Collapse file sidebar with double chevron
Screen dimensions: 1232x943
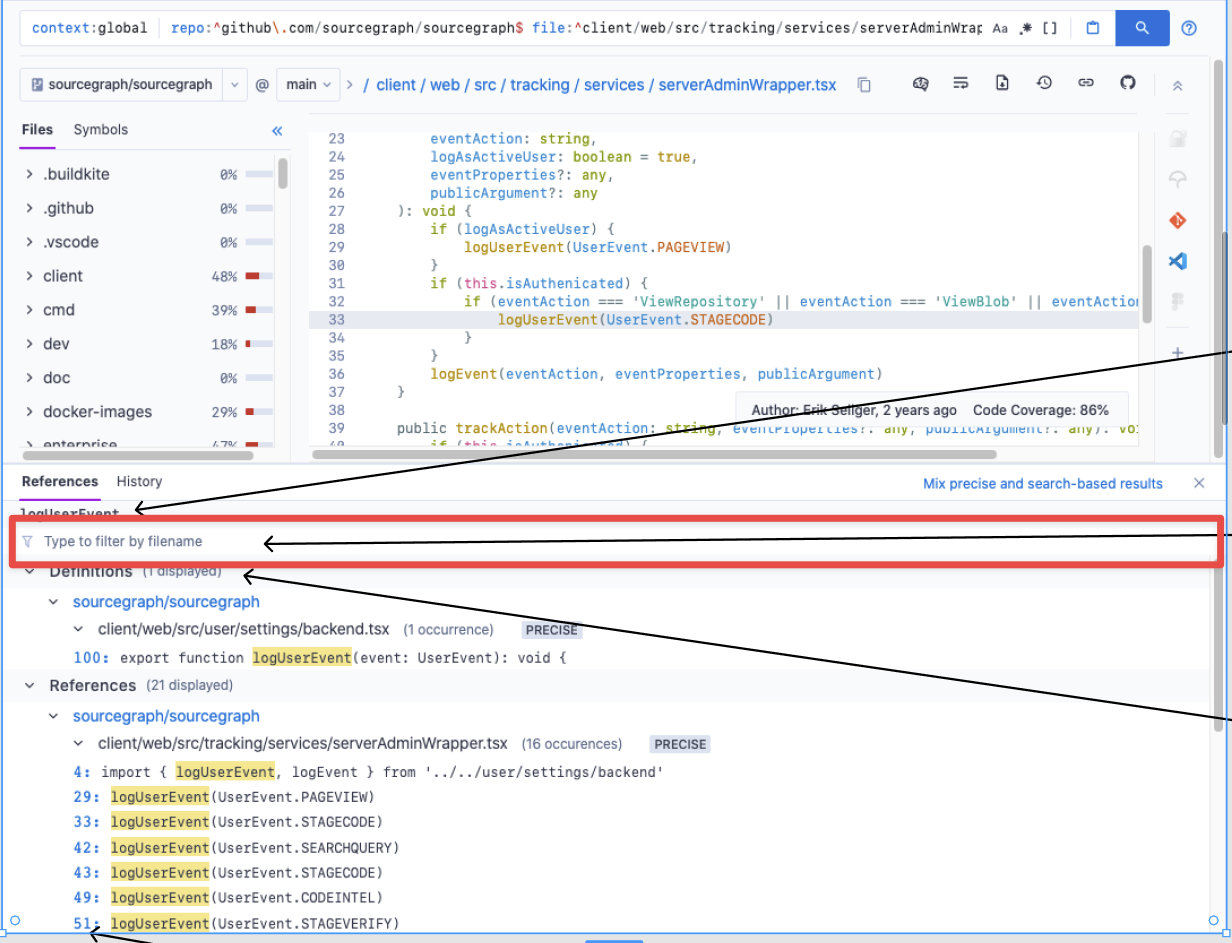coord(277,131)
